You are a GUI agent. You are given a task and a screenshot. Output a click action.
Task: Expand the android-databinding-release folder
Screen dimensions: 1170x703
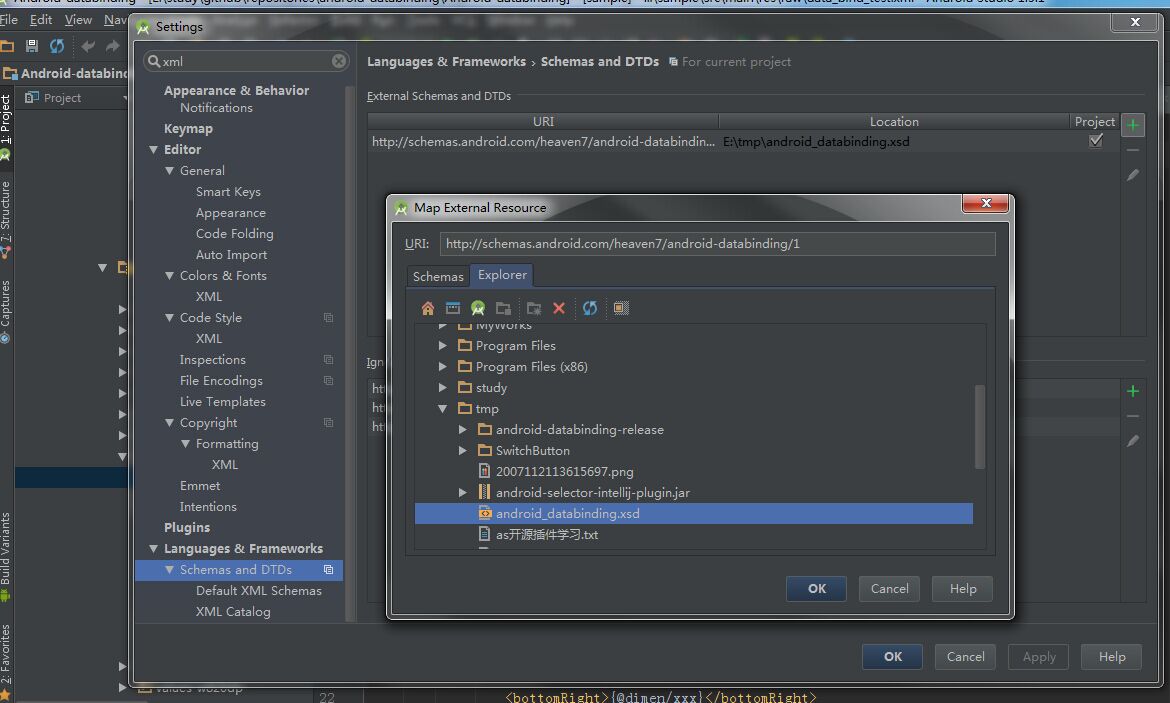coord(463,429)
